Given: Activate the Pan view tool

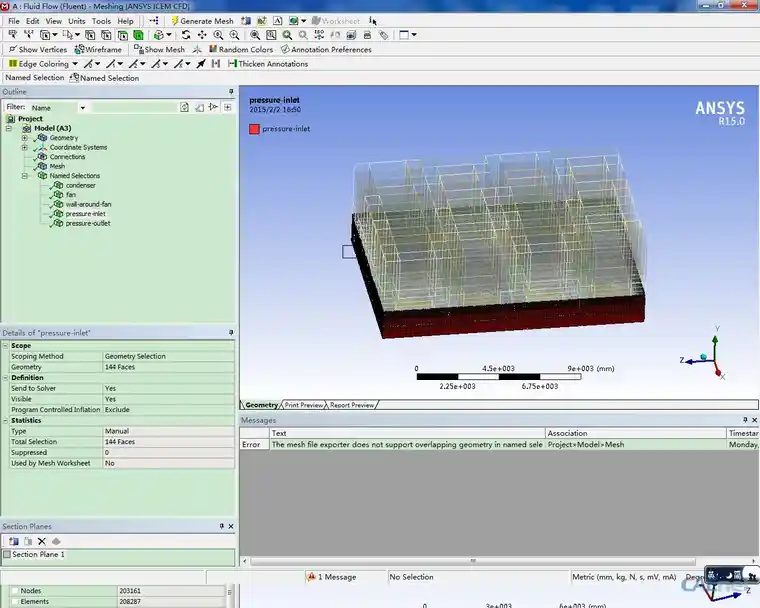Looking at the screenshot, I should click(202, 35).
